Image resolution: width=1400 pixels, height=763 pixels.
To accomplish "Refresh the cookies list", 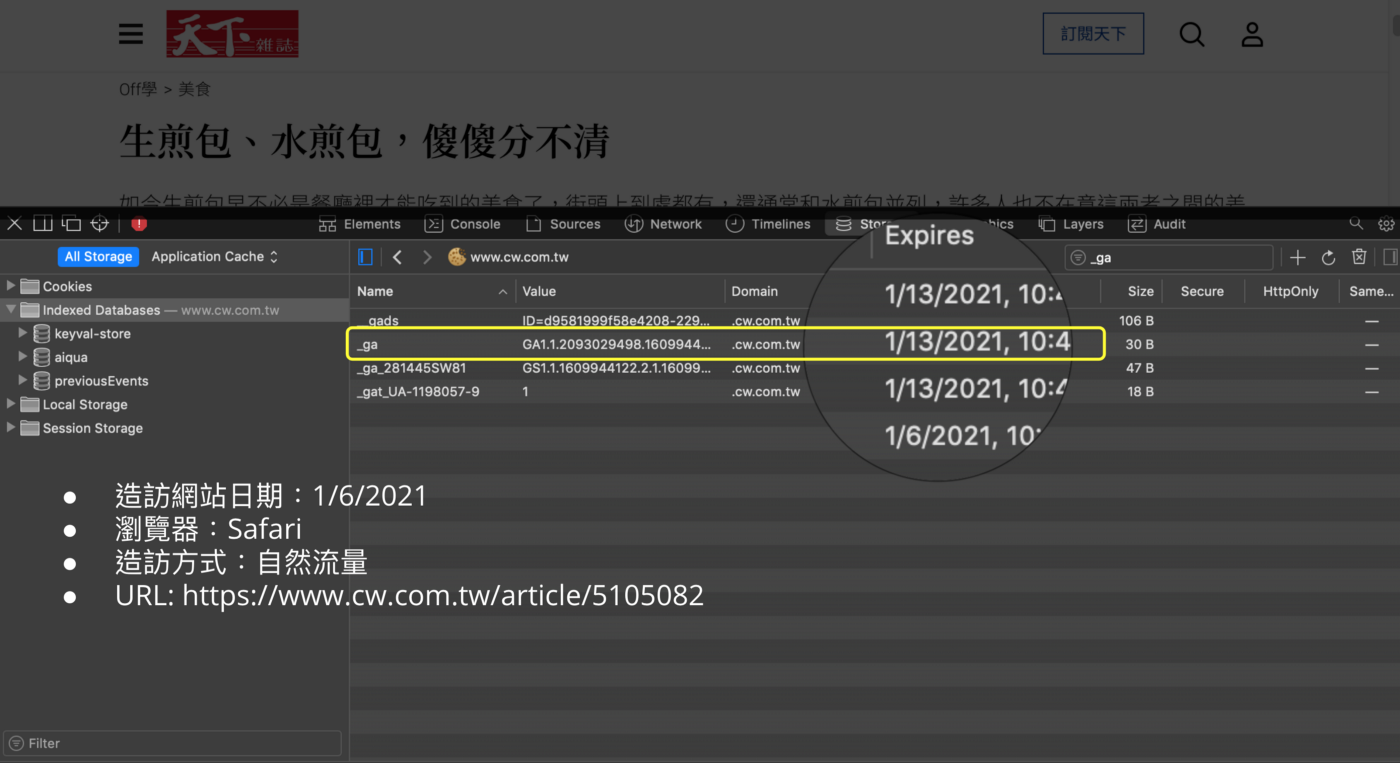I will point(1328,257).
